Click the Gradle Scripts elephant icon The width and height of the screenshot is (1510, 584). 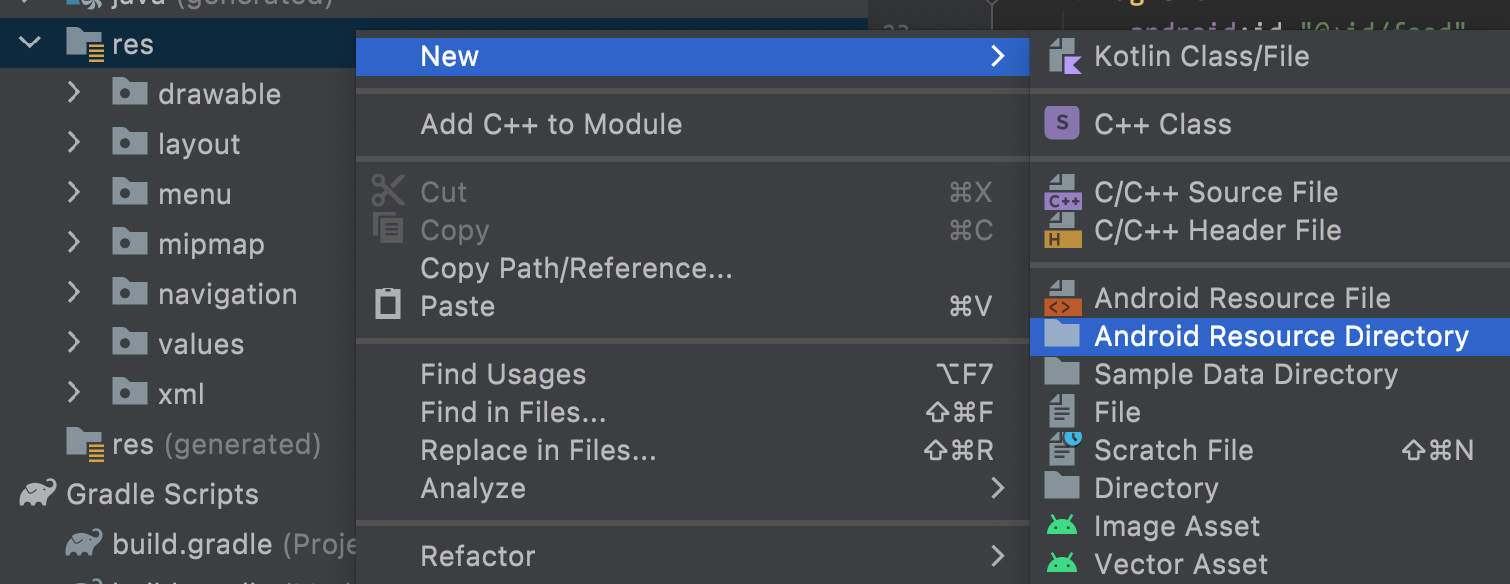[37, 494]
